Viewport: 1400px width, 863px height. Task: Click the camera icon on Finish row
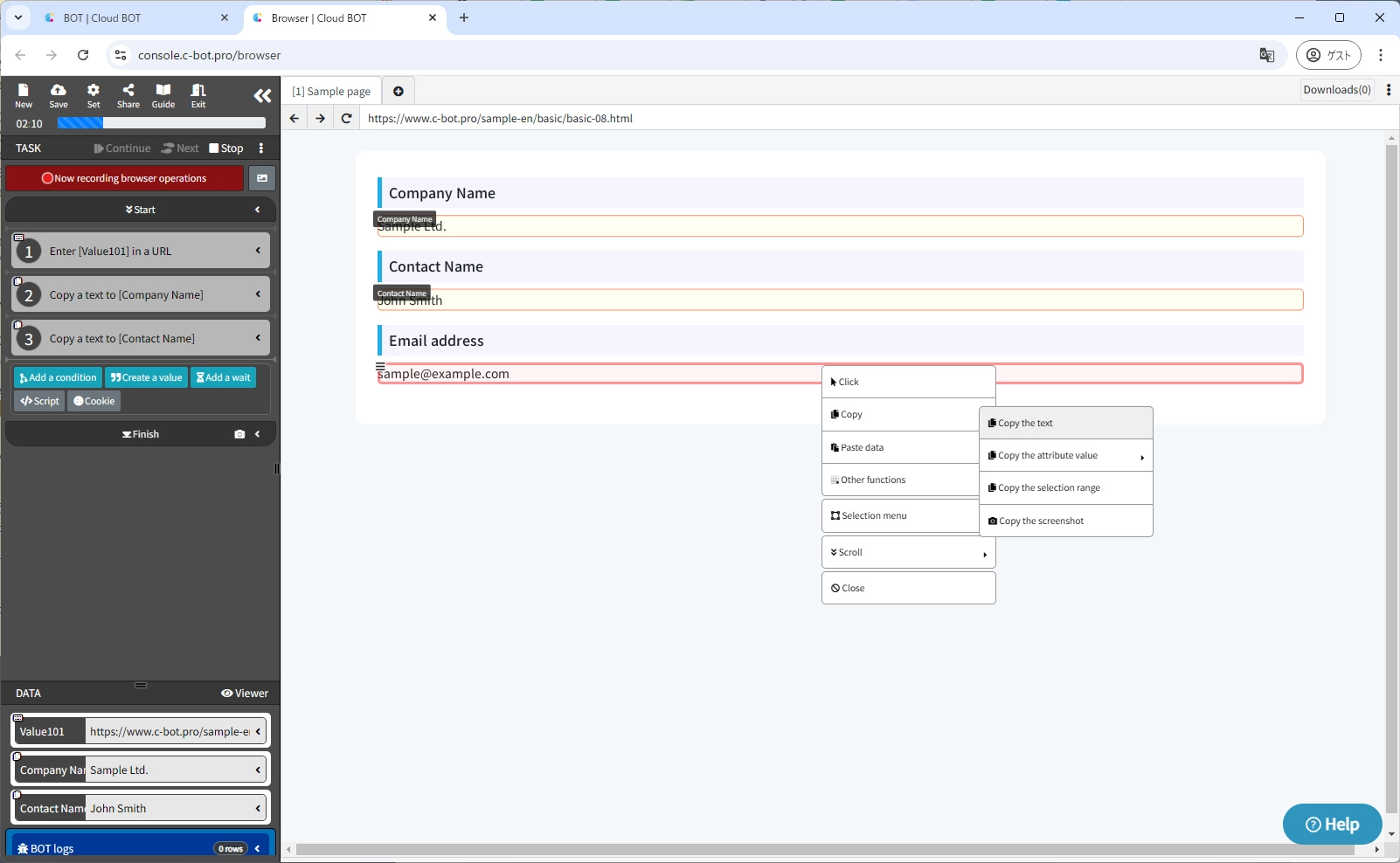click(239, 434)
